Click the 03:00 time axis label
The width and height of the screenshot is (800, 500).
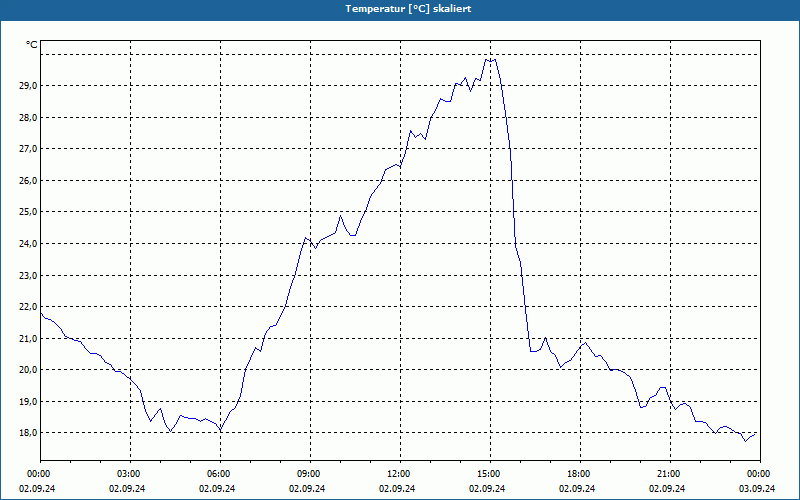tap(130, 474)
